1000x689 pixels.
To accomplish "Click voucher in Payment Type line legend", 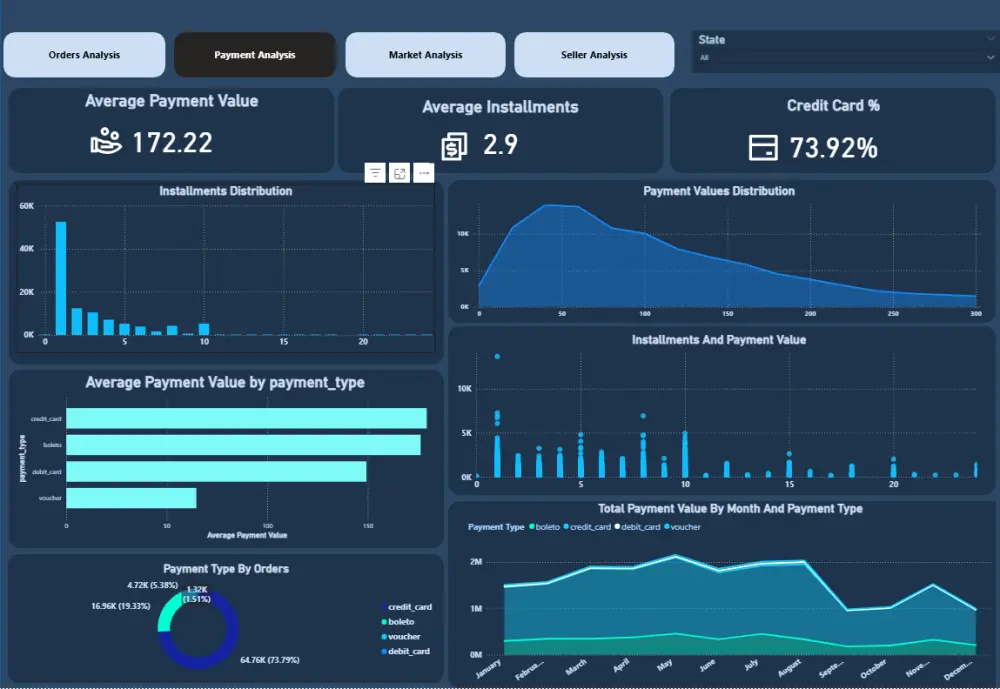I will click(x=682, y=527).
